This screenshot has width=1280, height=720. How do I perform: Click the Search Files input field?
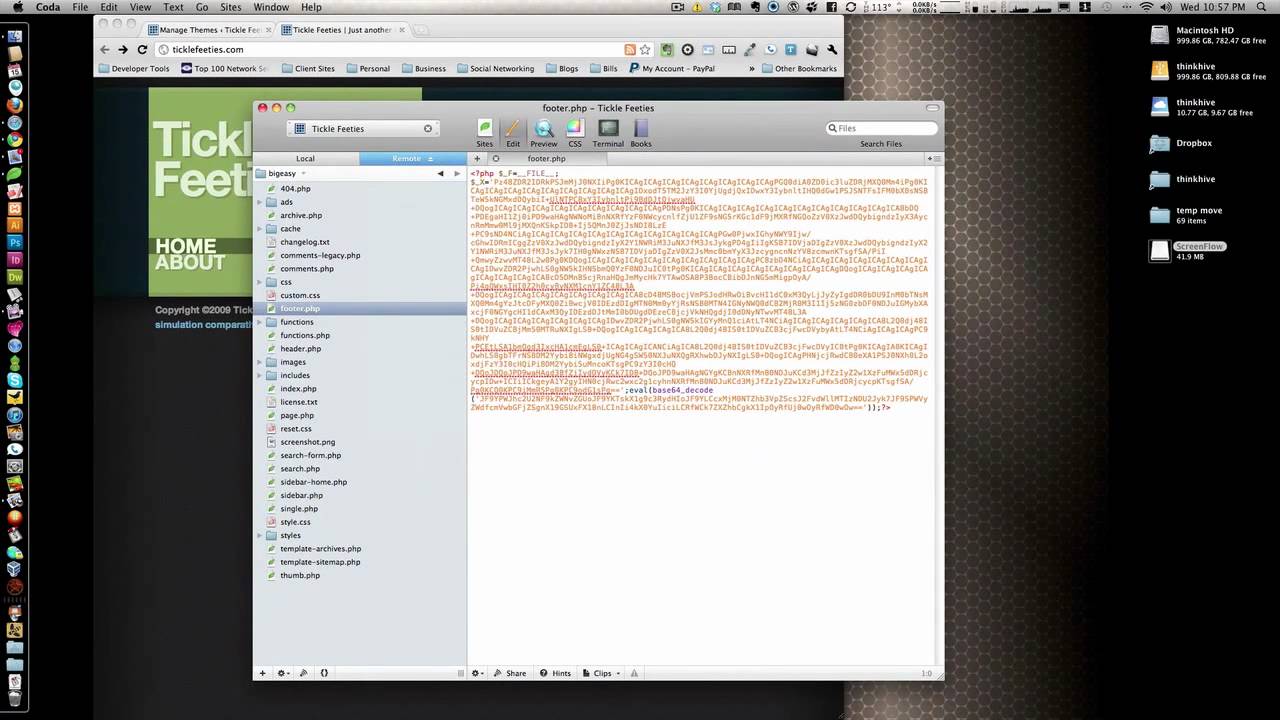[881, 128]
